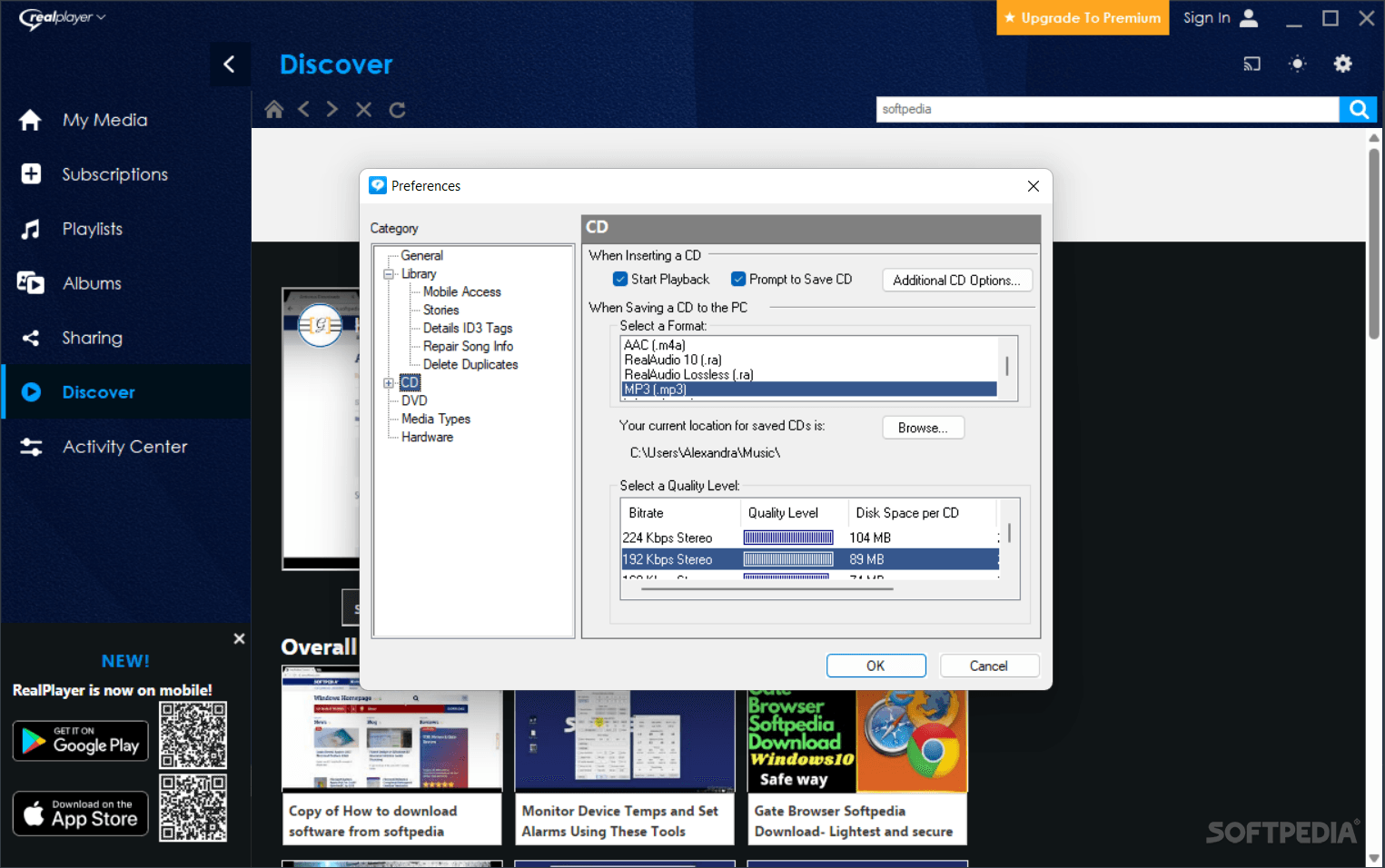The image size is (1385, 868).
Task: Select 192 Kbps Stereo quality row
Action: pyautogui.click(x=809, y=559)
